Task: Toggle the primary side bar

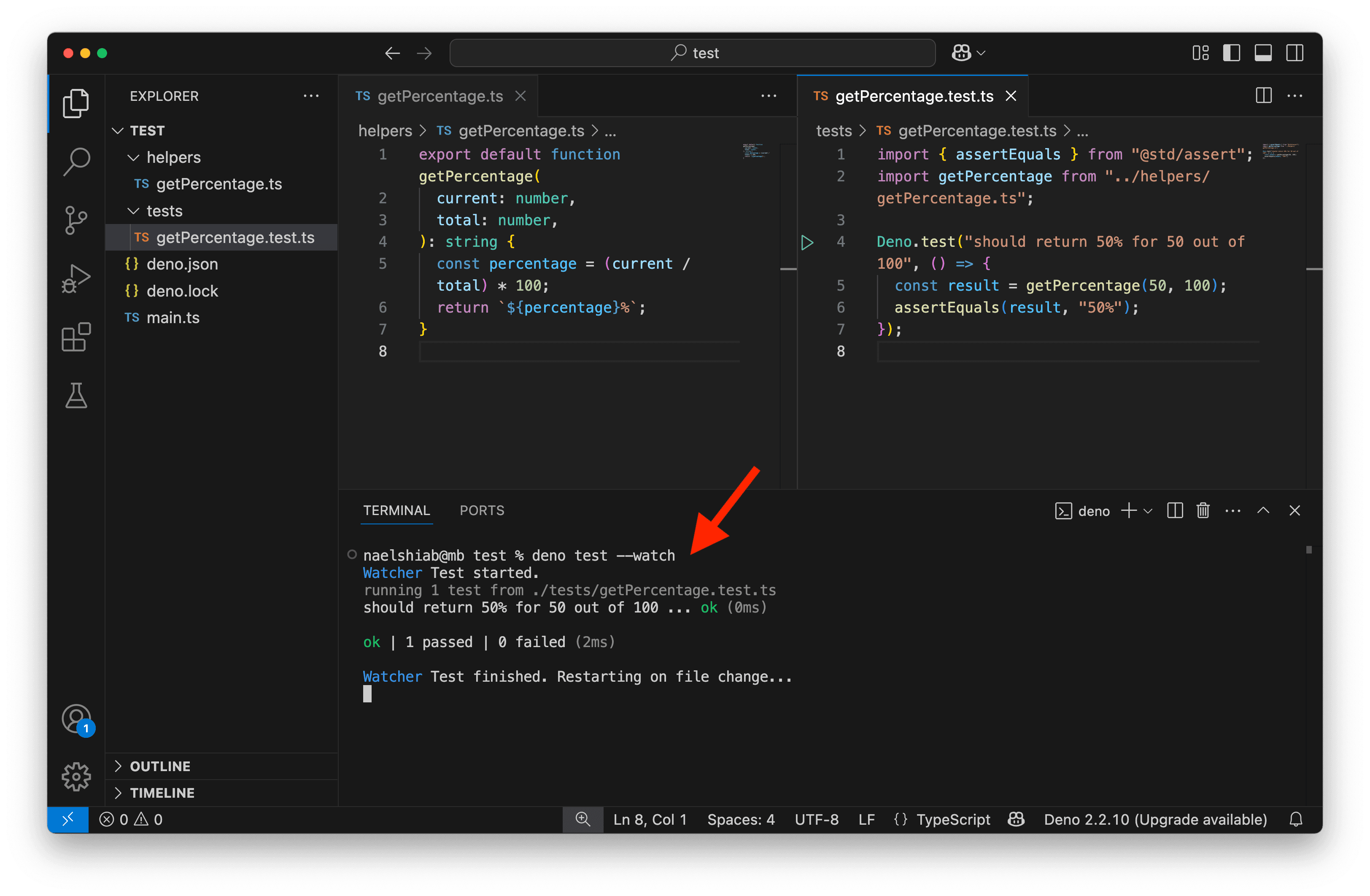Action: (1231, 53)
